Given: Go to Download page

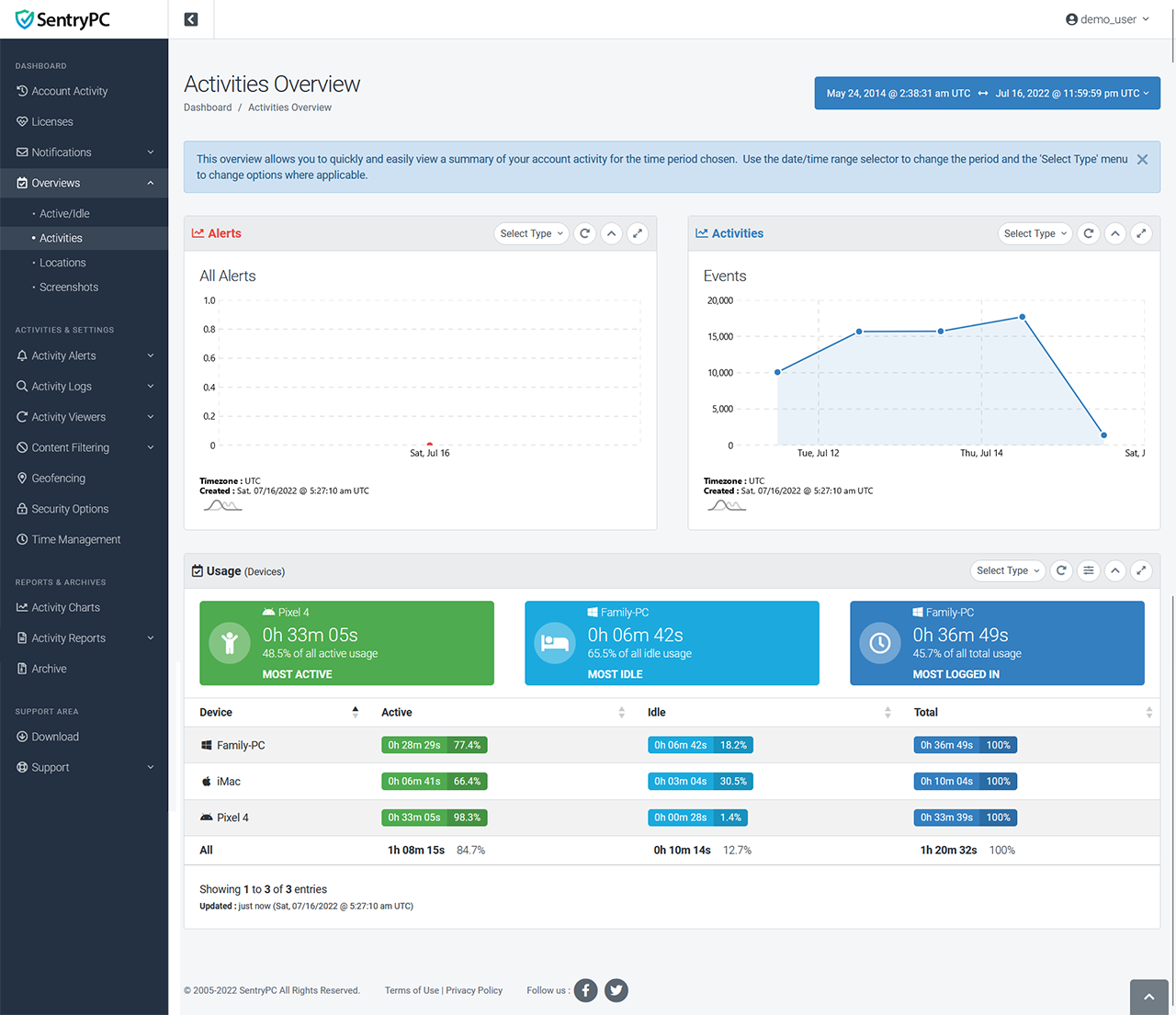Looking at the screenshot, I should pyautogui.click(x=84, y=737).
